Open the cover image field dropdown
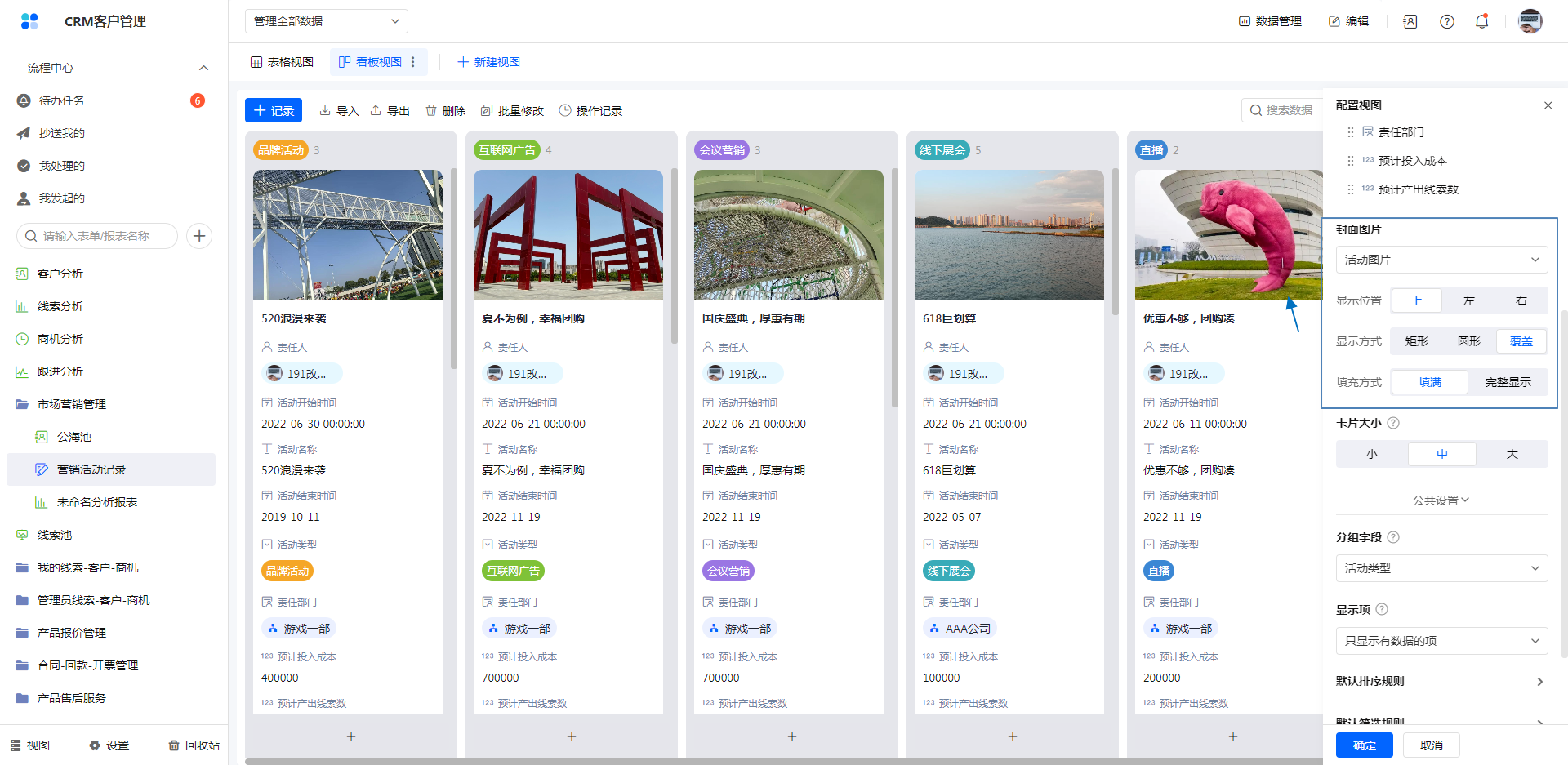The height and width of the screenshot is (765, 1568). [1441, 260]
